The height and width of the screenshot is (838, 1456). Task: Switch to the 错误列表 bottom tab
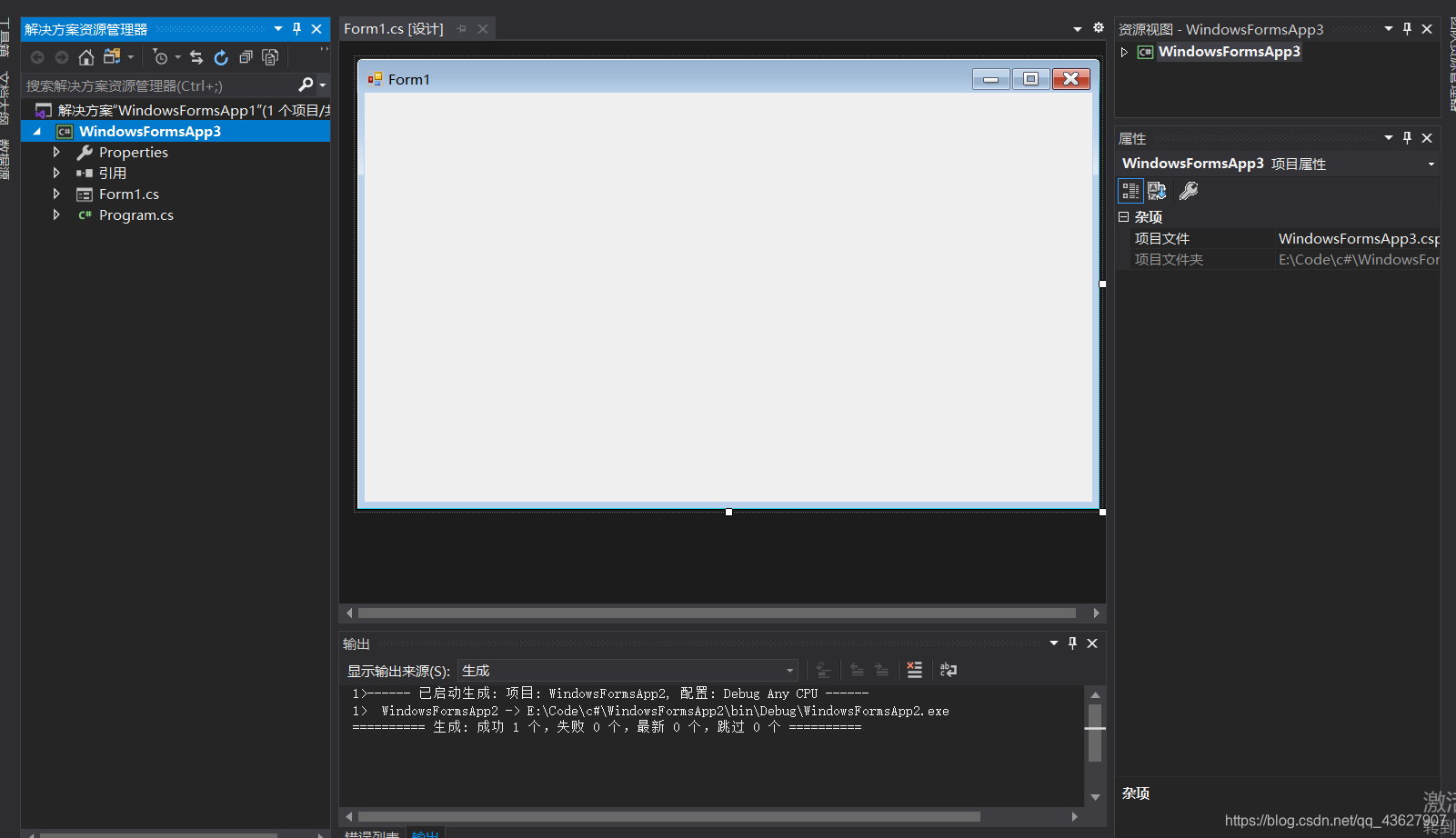372,833
